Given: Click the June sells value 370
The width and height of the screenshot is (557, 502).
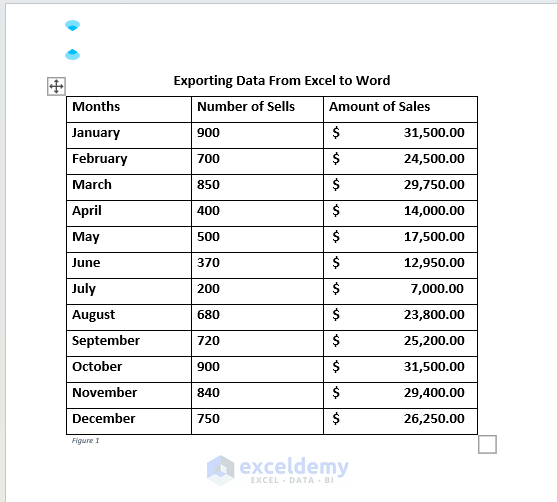Looking at the screenshot, I should tap(209, 263).
